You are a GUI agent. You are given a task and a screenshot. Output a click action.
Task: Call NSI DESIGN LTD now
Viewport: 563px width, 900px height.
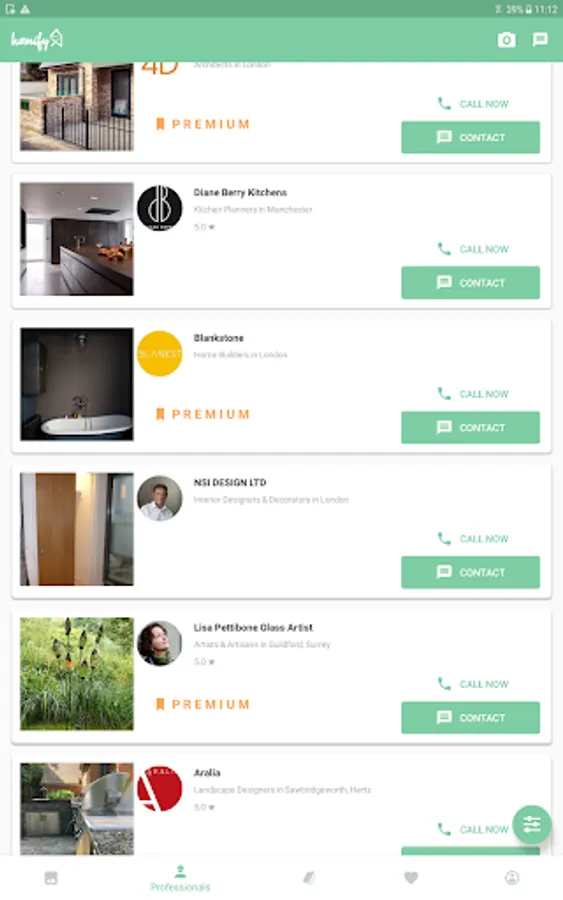473,538
